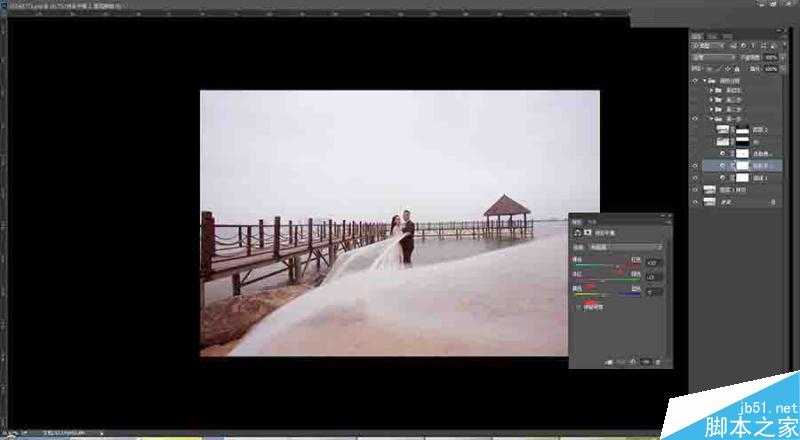Click the lock icon on the Background layer

775,201
